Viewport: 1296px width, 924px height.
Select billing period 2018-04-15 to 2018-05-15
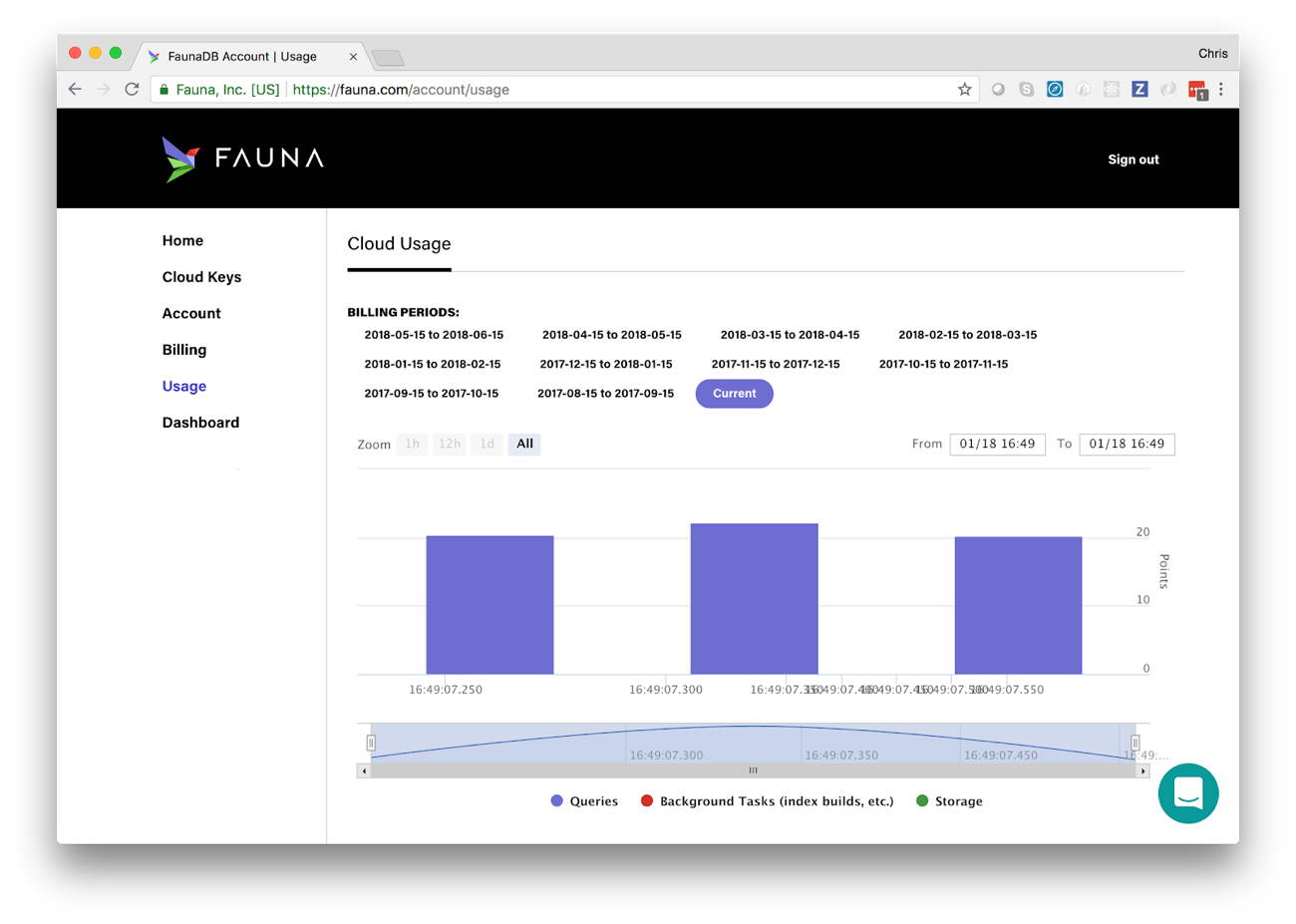click(x=612, y=335)
